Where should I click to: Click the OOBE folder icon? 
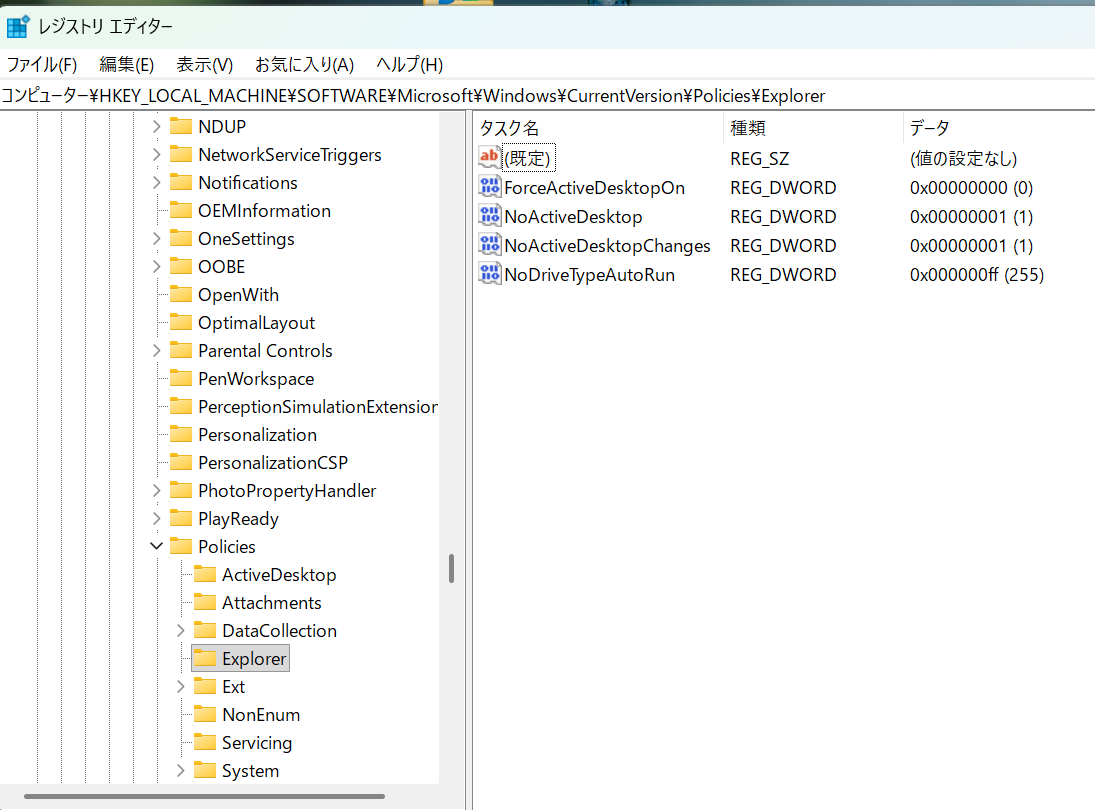pyautogui.click(x=181, y=266)
